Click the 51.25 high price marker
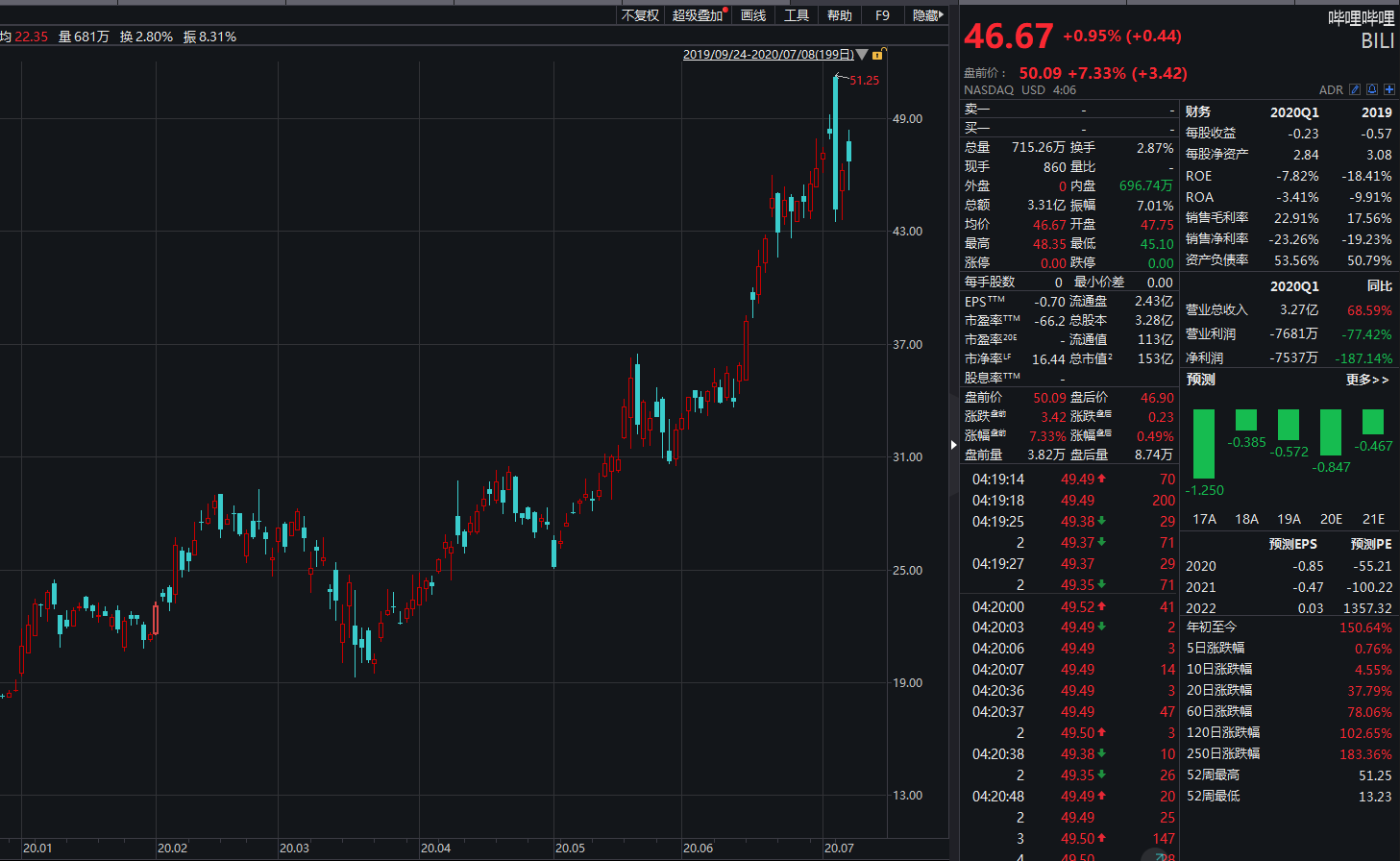 pos(864,80)
